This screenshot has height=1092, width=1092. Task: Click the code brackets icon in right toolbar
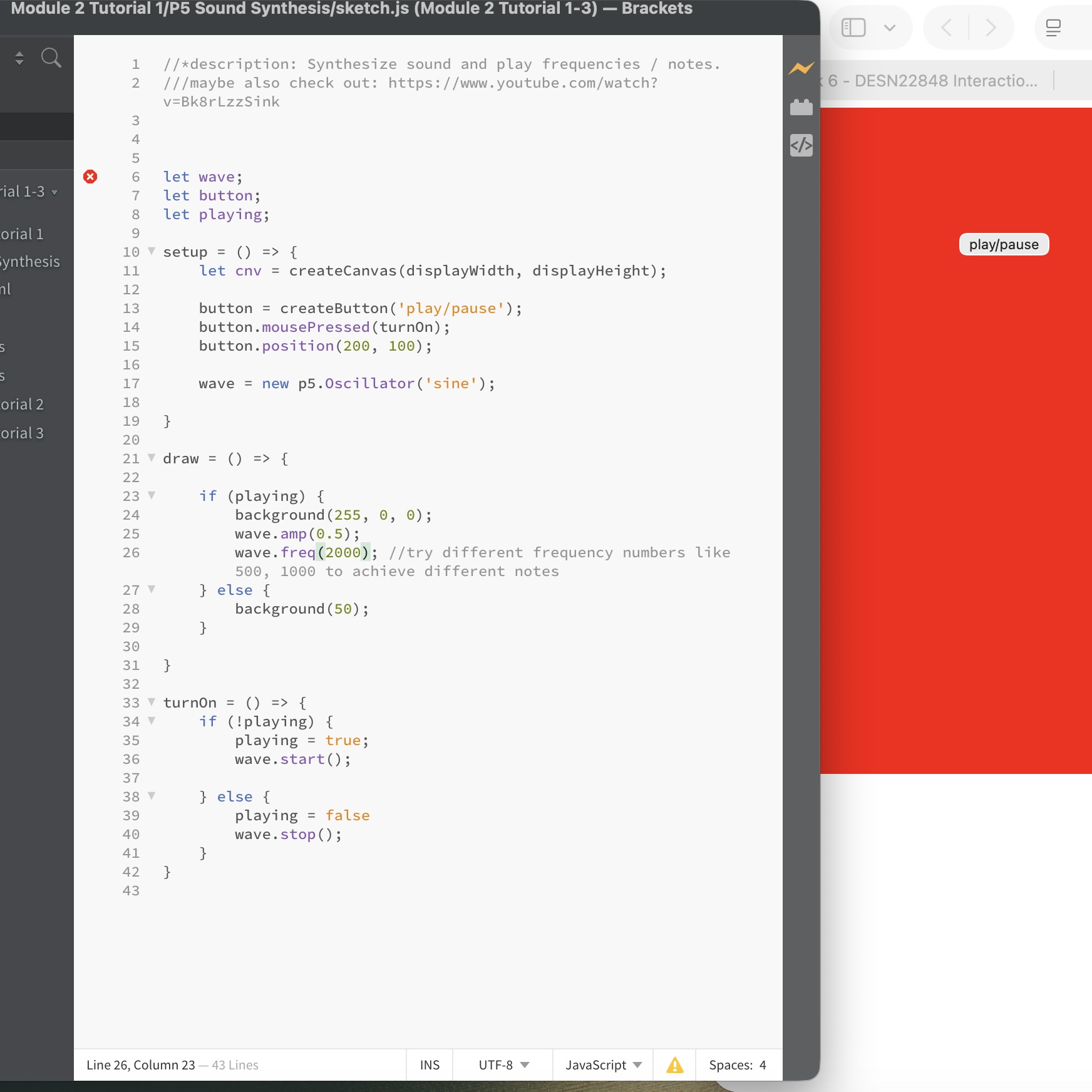coord(801,146)
